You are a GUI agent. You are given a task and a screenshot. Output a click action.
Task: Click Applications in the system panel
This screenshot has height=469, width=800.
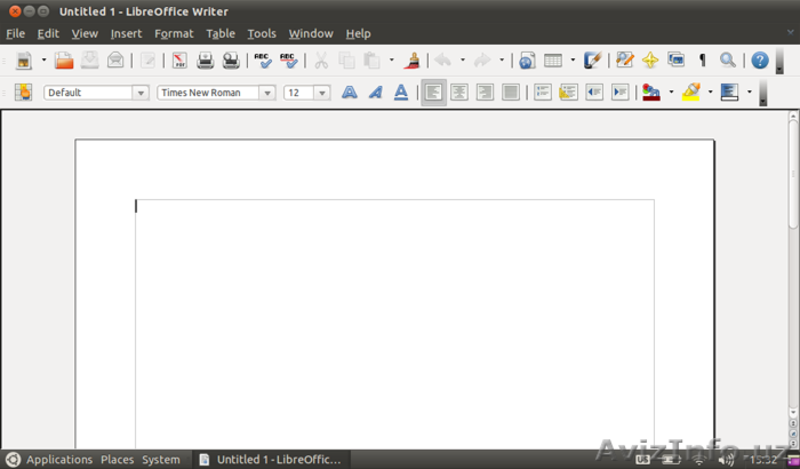click(x=59, y=460)
